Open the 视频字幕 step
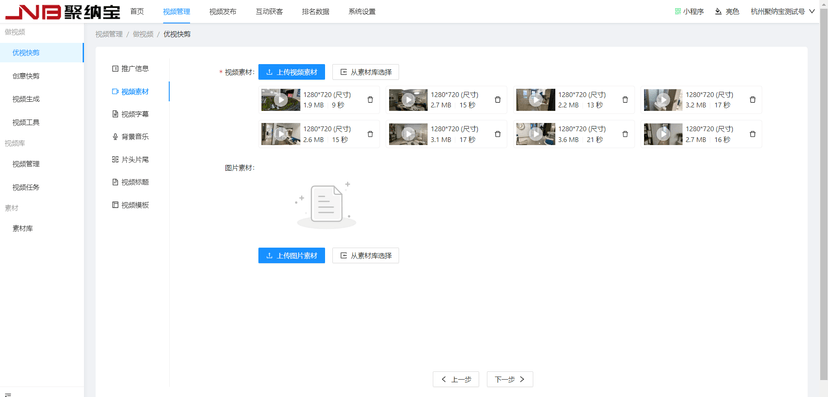The image size is (828, 397). 130,114
